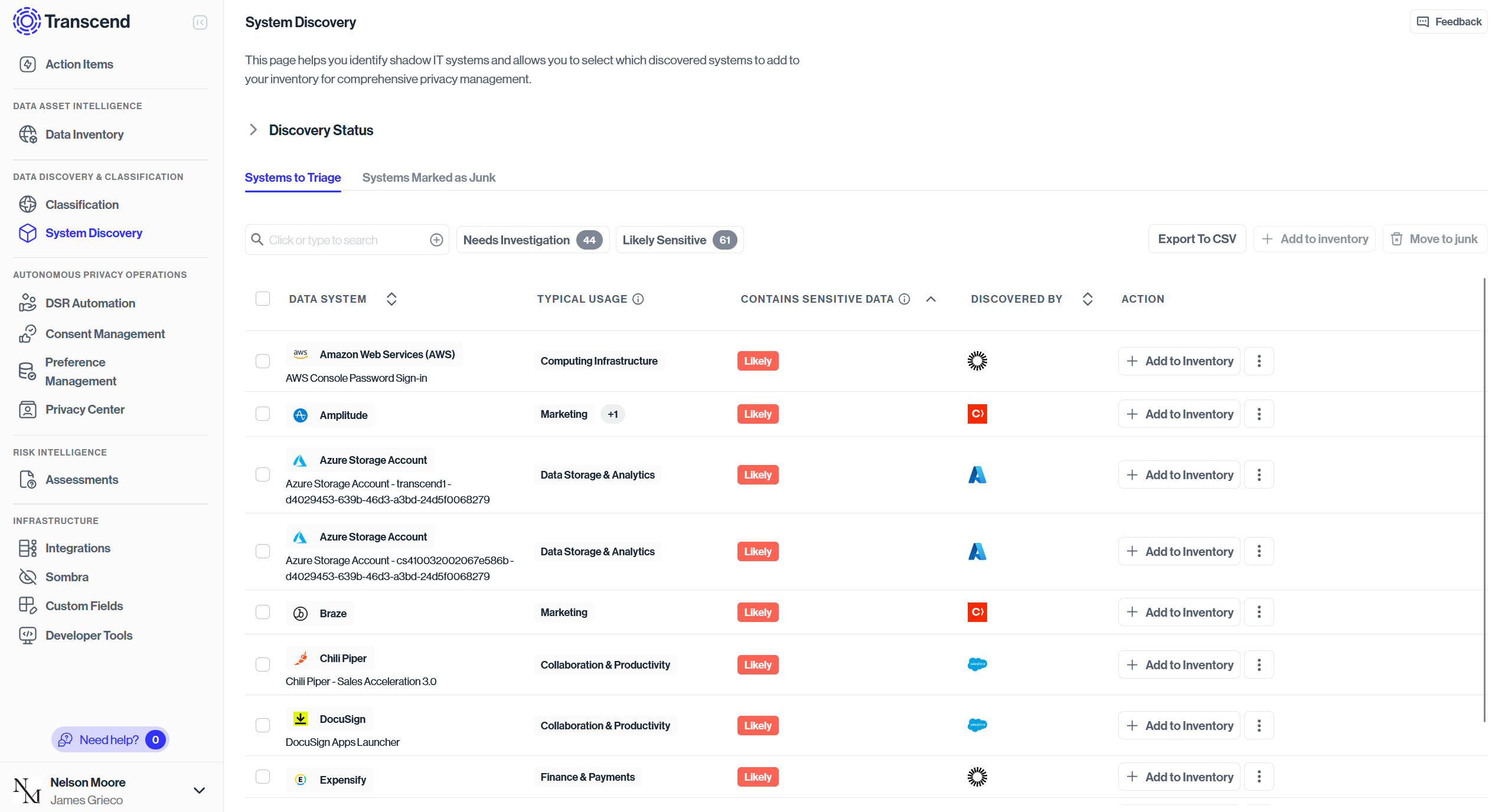The width and height of the screenshot is (1505, 812).
Task: Select the Amazon Web Services row checkbox
Action: (263, 361)
